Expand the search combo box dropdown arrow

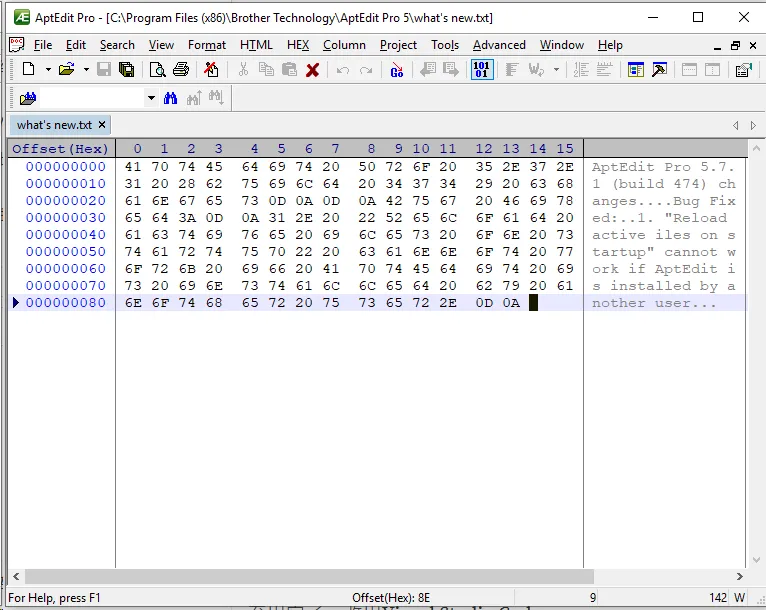click(x=151, y=98)
